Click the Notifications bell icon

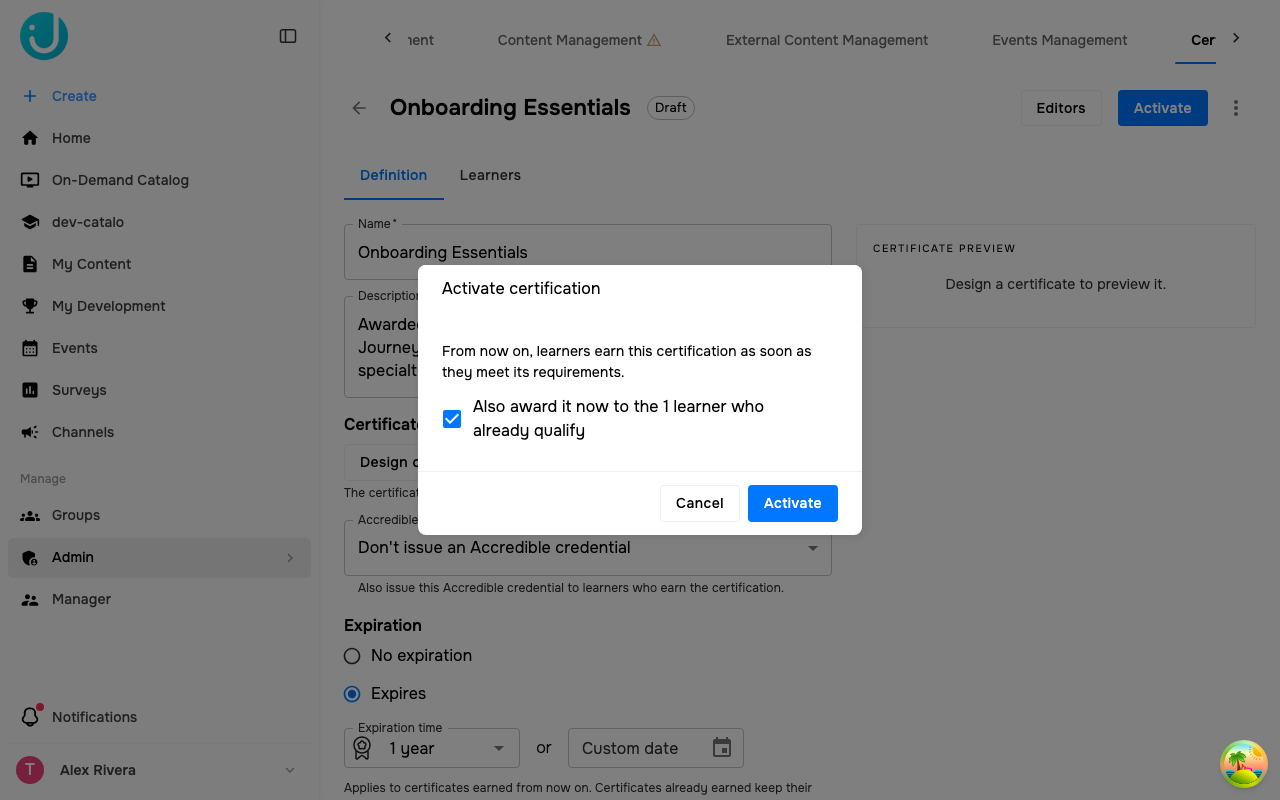30,717
